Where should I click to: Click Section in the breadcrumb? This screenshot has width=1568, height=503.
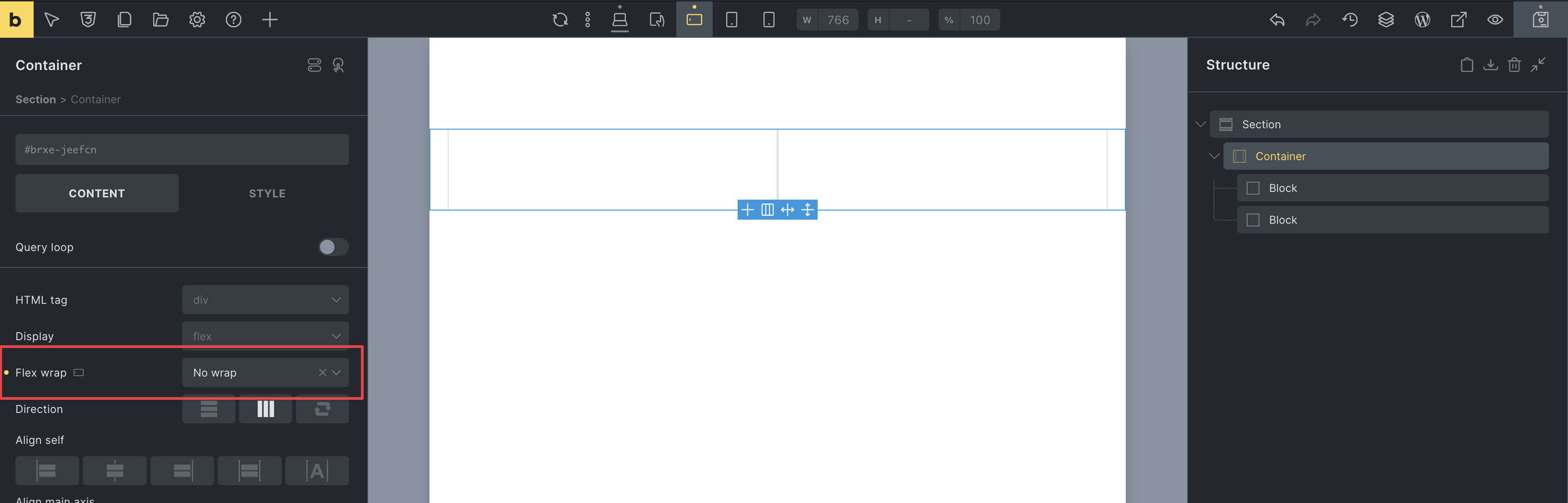[x=35, y=99]
